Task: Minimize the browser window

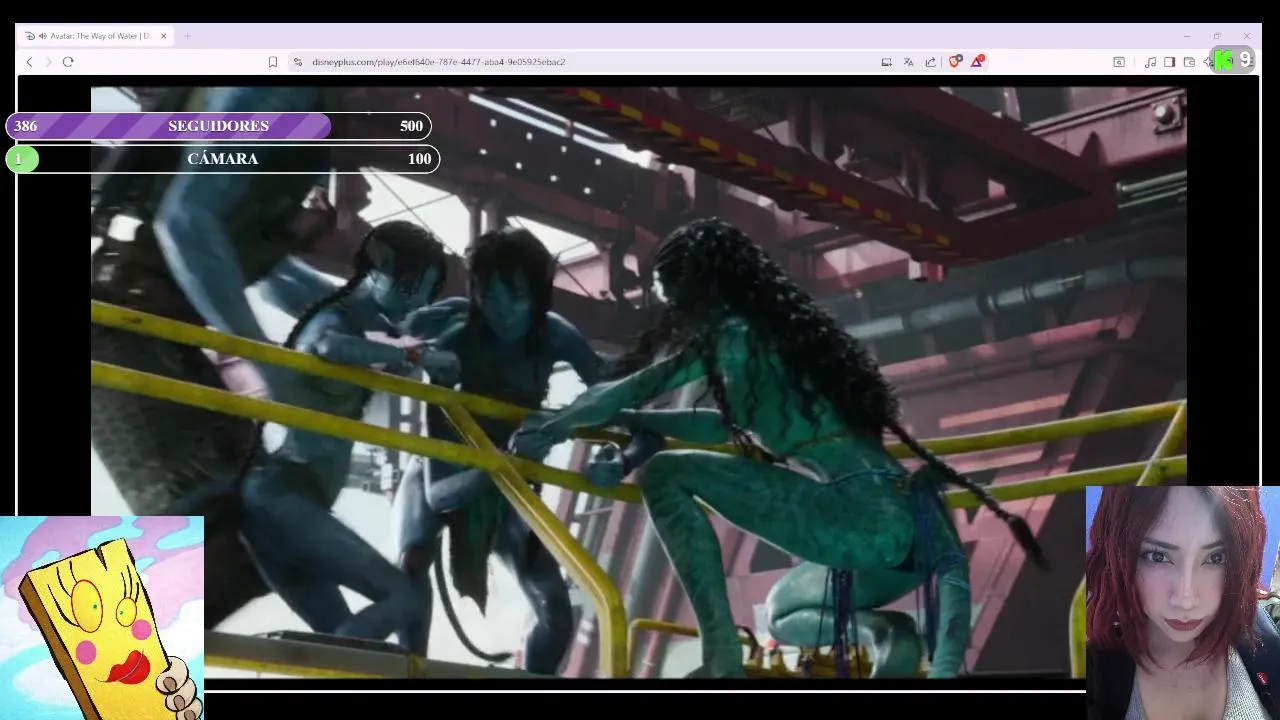Action: [x=1187, y=36]
